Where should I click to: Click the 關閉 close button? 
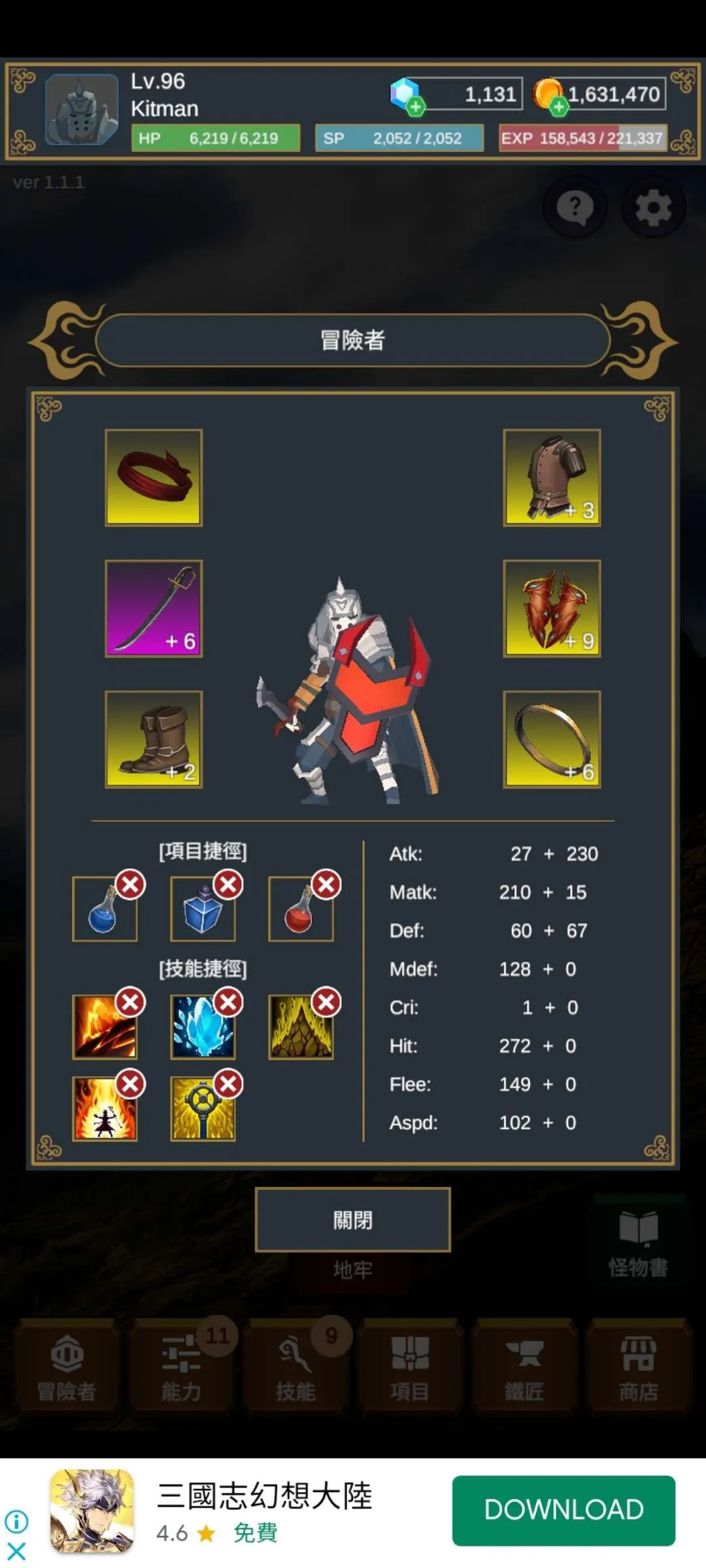coord(353,1220)
